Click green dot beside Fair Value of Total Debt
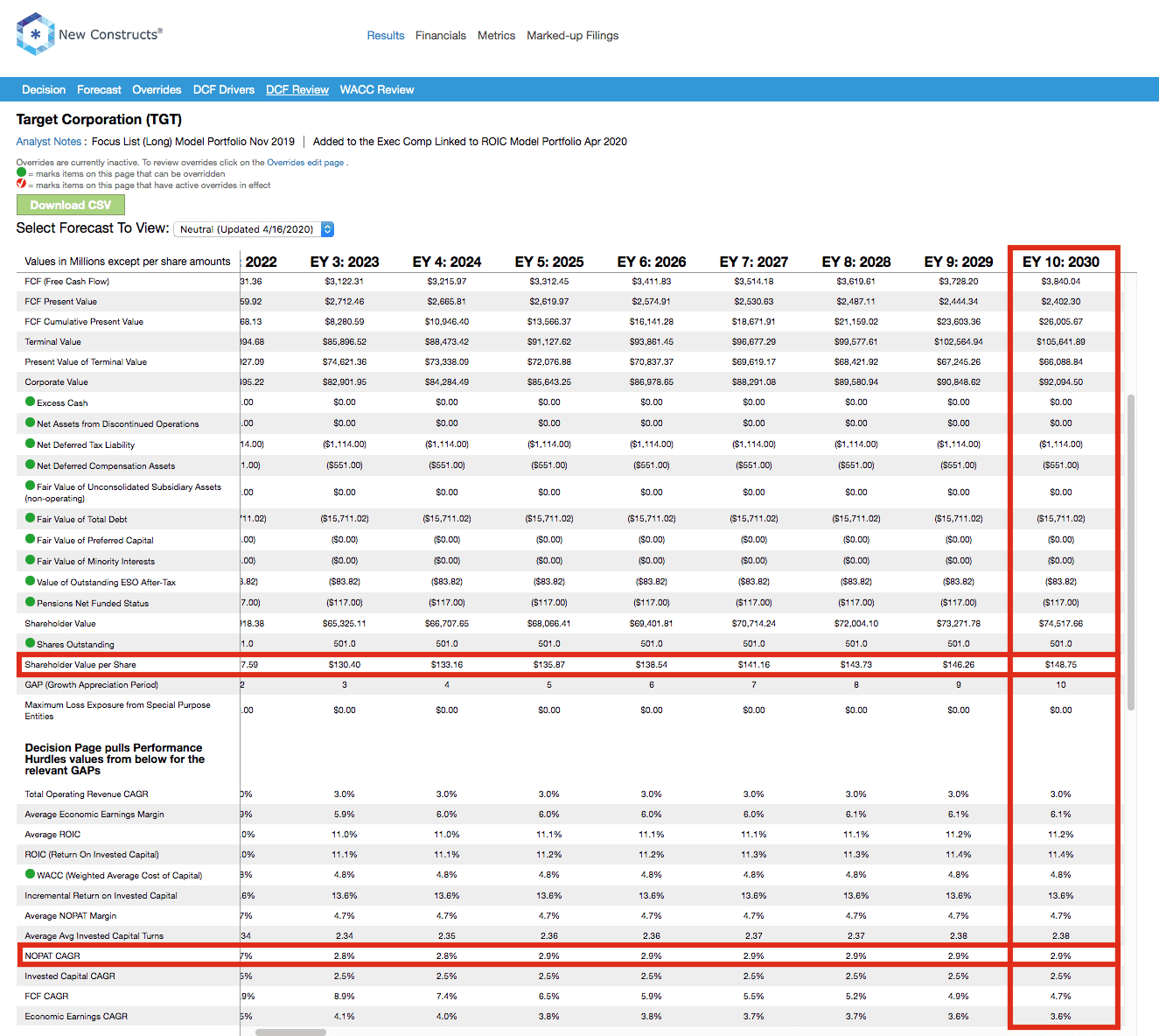This screenshot has width=1159, height=1036. coord(31,518)
